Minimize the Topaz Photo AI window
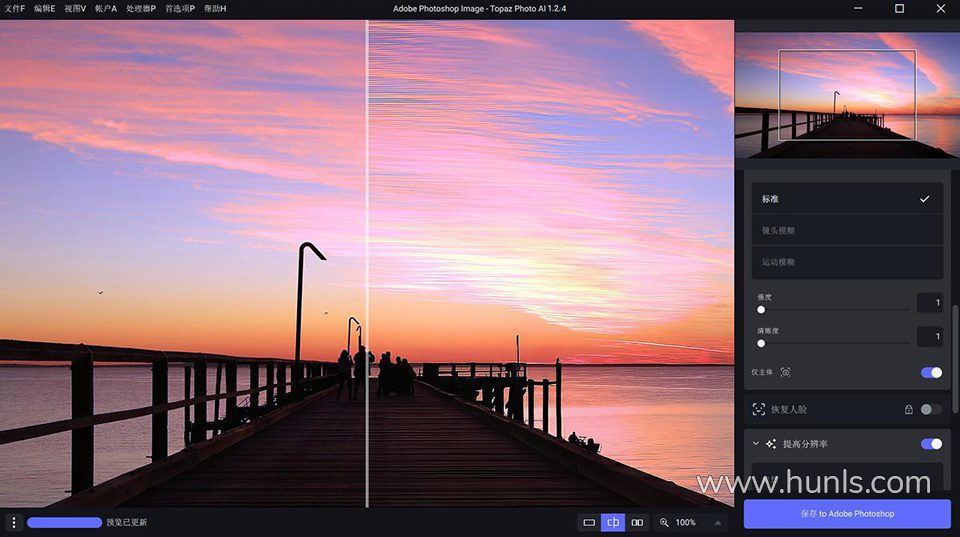The width and height of the screenshot is (960, 537). click(858, 9)
